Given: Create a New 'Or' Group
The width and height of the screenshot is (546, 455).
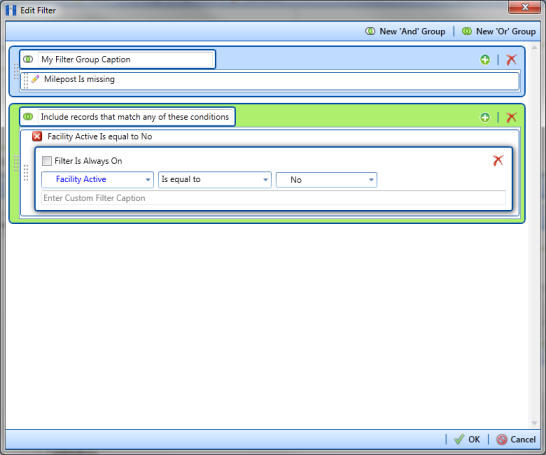Looking at the screenshot, I should click(x=499, y=31).
